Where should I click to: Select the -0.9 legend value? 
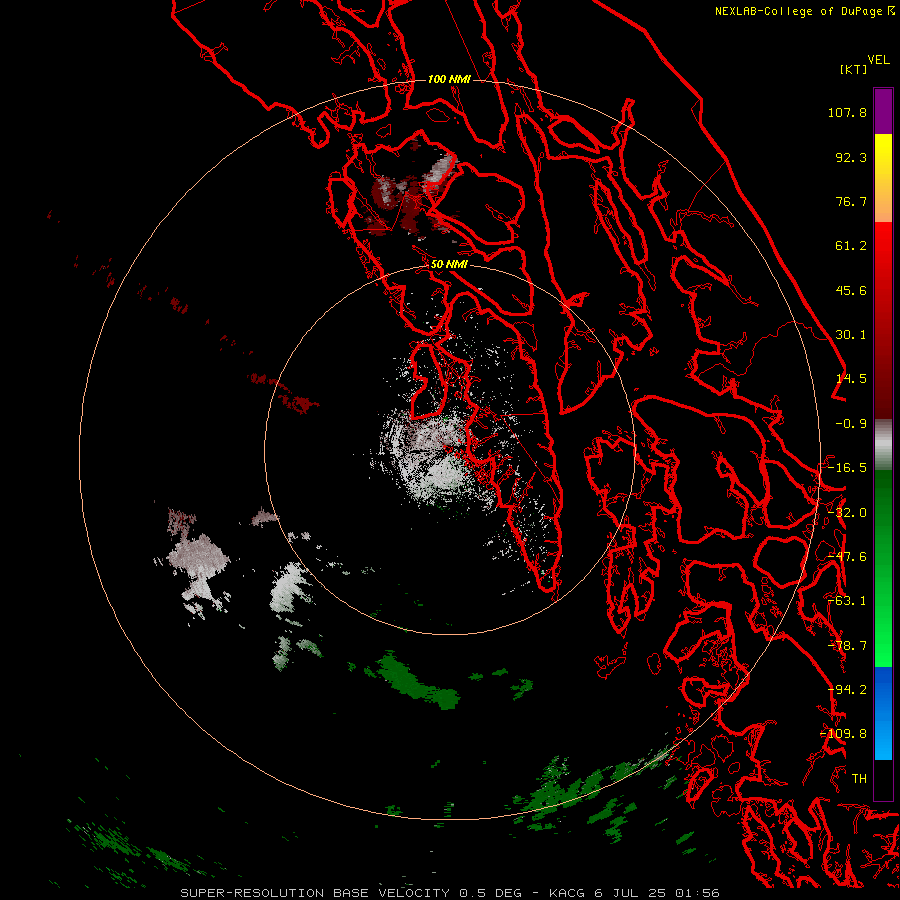point(851,424)
